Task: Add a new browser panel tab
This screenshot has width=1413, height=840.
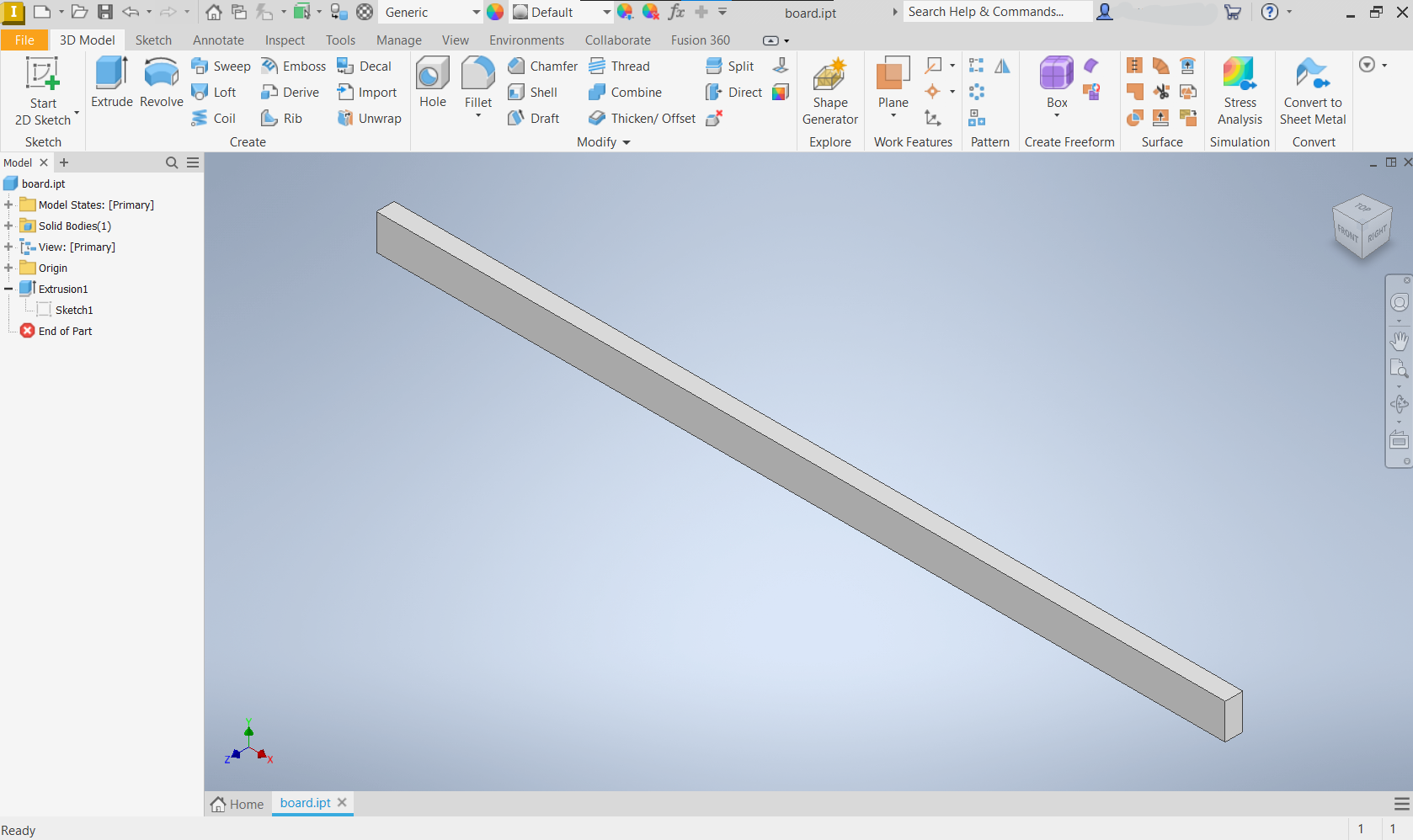Action: pos(64,162)
